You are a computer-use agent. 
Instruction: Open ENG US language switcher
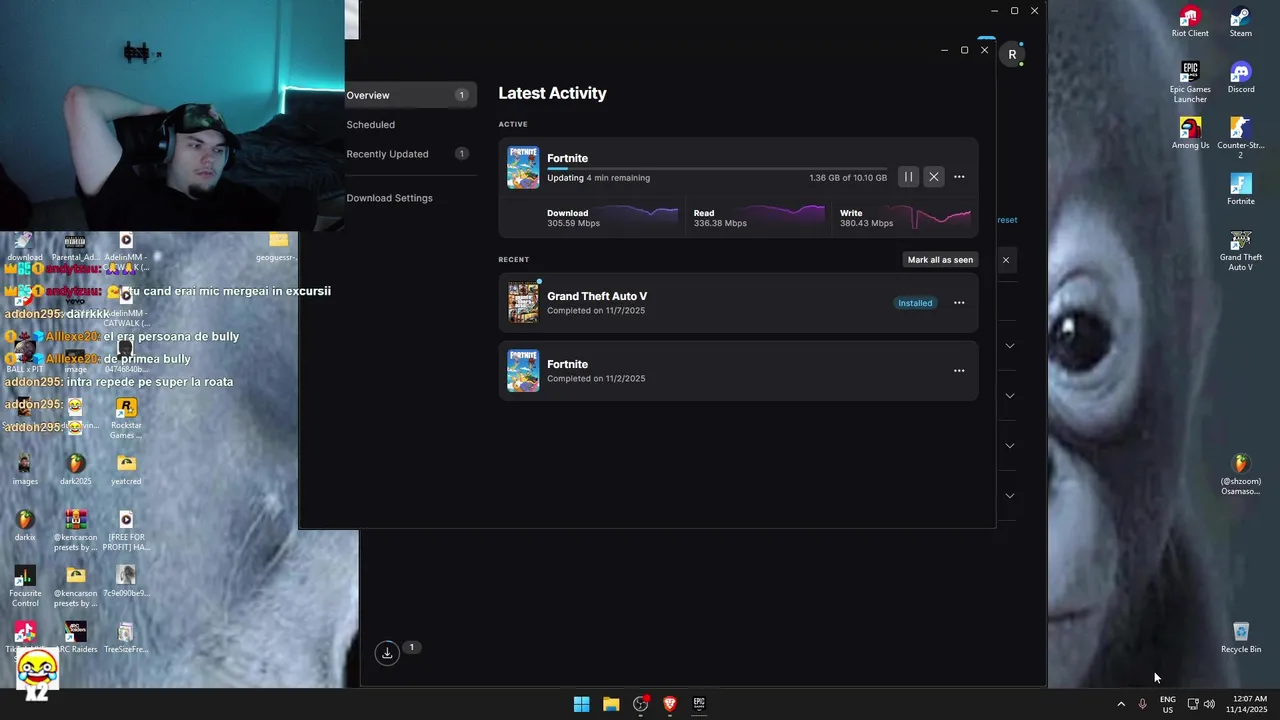pyautogui.click(x=1168, y=704)
